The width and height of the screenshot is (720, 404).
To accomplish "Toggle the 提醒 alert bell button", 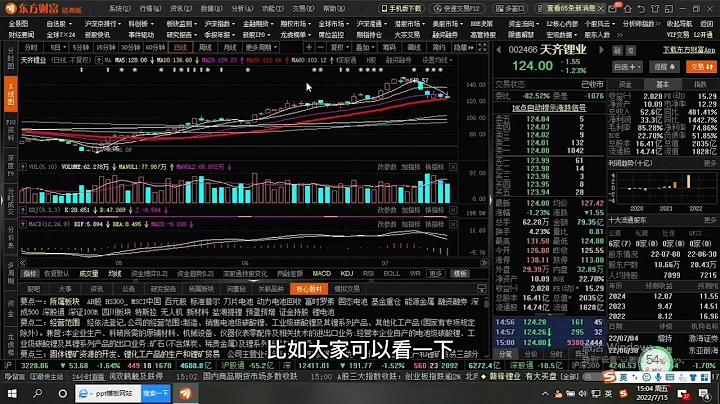I will click(x=664, y=67).
